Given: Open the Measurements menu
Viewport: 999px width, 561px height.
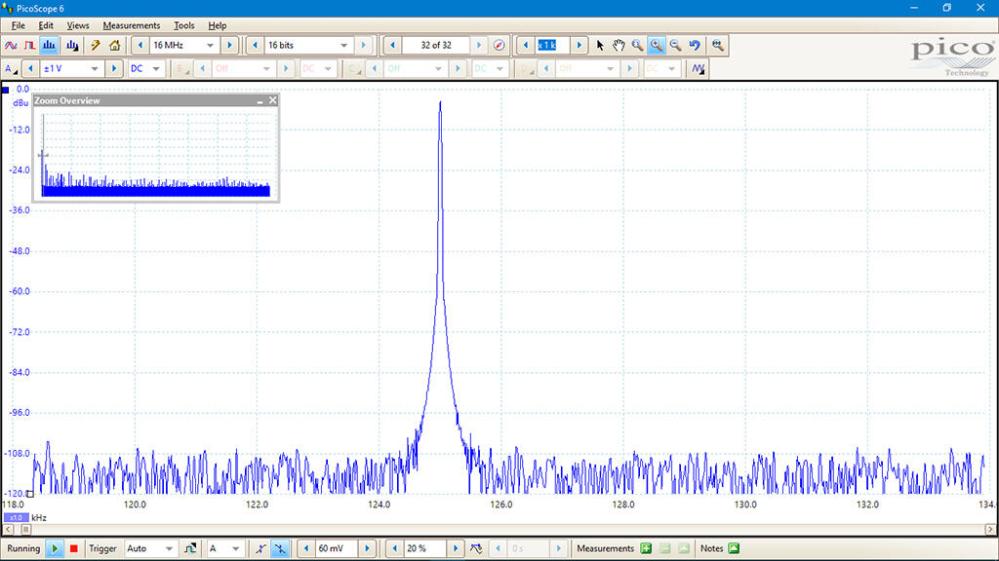Looking at the screenshot, I should coord(131,25).
